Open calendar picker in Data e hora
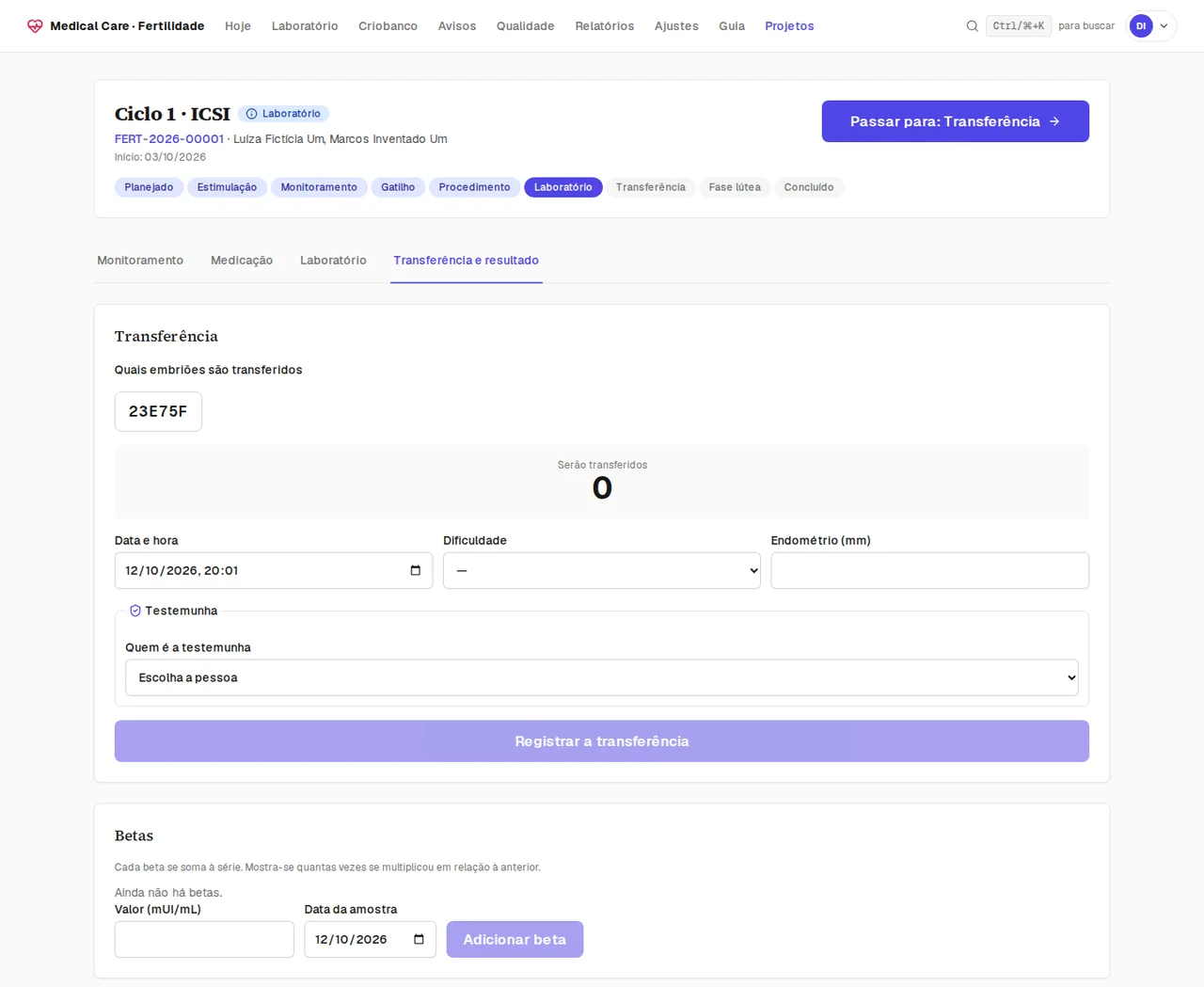 click(x=416, y=570)
